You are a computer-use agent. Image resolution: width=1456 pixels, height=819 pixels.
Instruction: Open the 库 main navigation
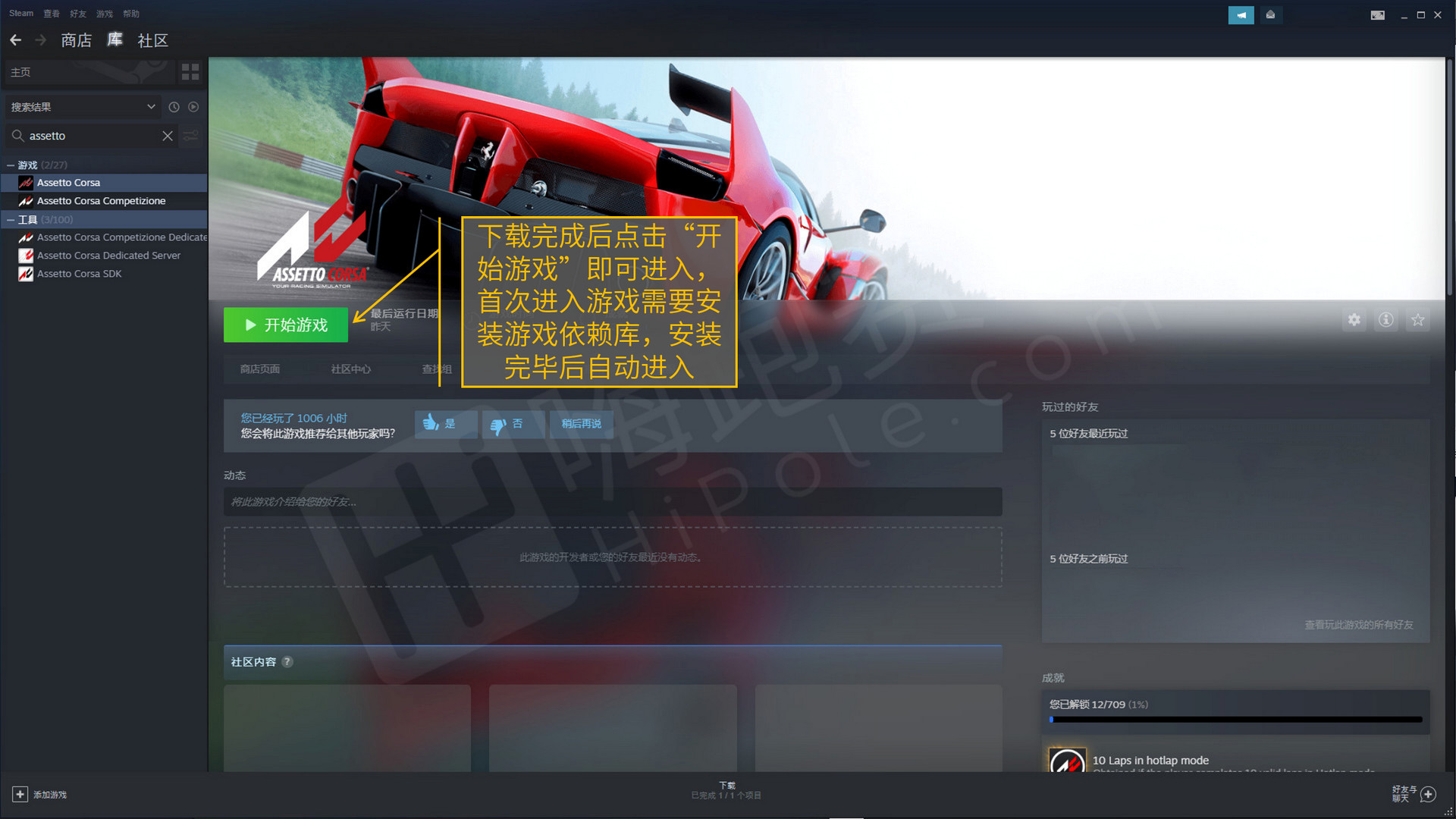(x=115, y=39)
